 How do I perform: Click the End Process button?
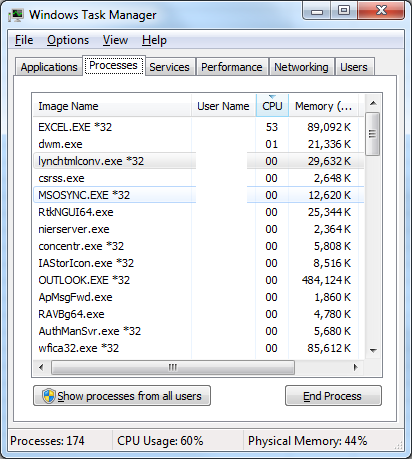click(x=333, y=396)
